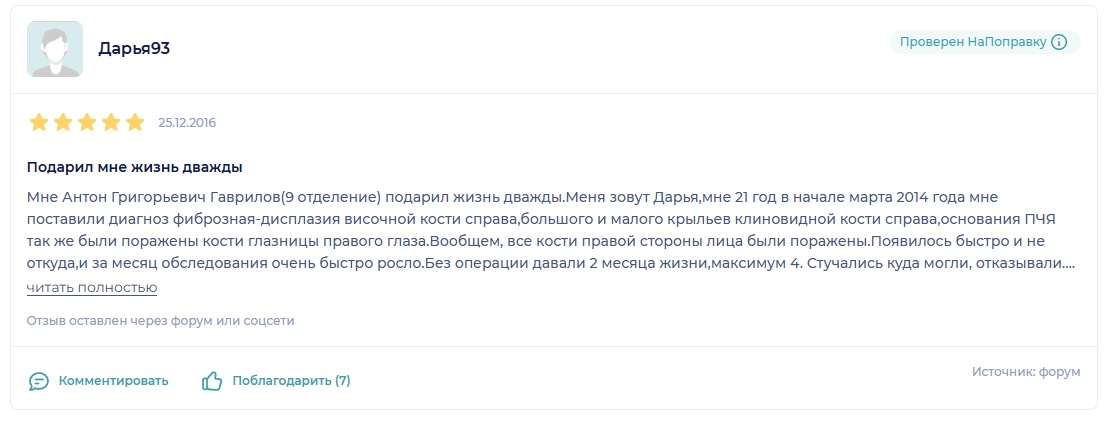This screenshot has width=1120, height=422.
Task: Click the third rating star
Action: coord(87,123)
